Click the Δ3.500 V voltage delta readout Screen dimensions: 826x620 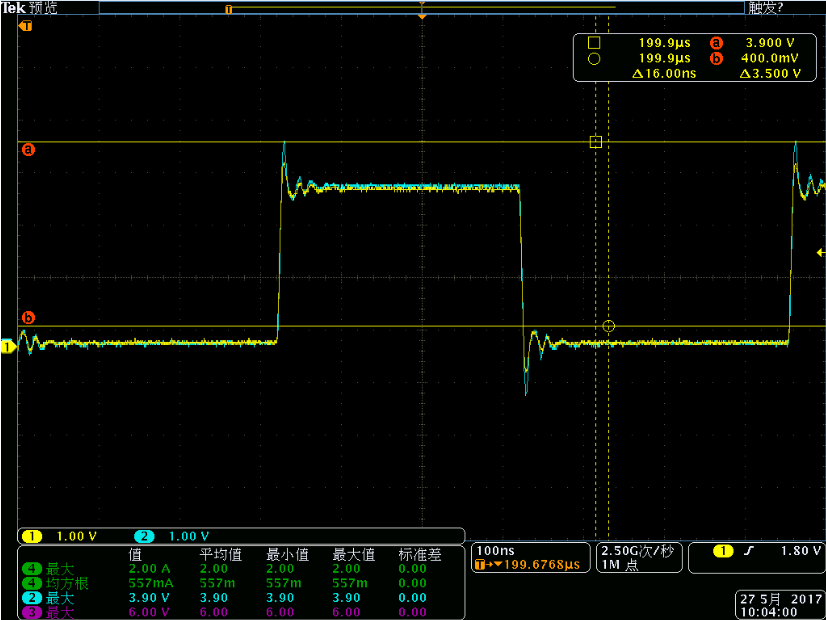(770, 74)
